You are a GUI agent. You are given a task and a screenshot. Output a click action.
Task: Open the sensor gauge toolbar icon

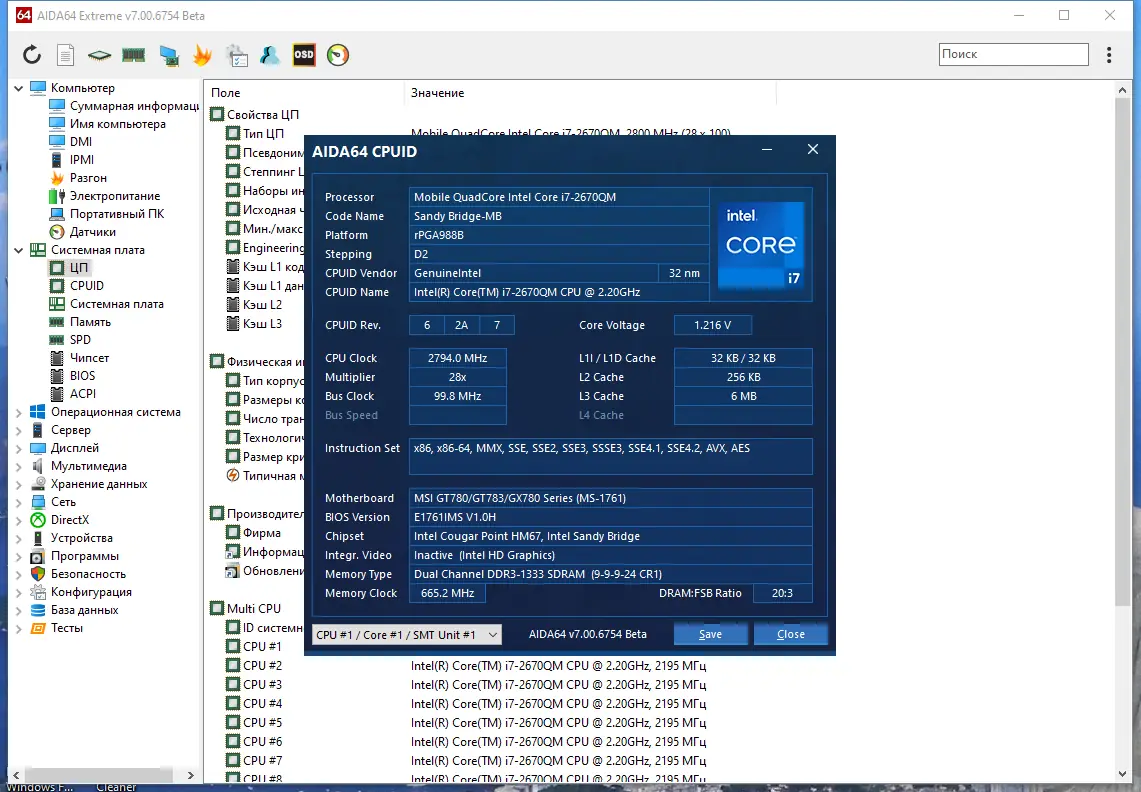338,55
